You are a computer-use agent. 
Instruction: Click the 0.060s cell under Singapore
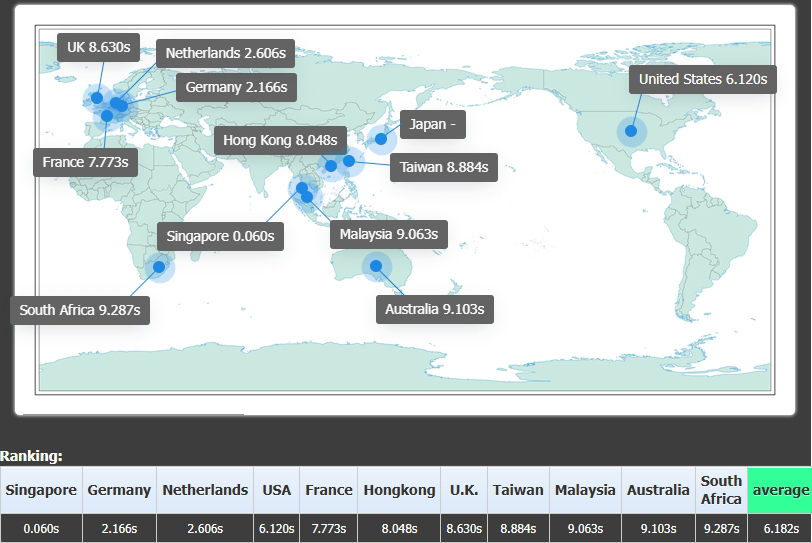pos(41,528)
